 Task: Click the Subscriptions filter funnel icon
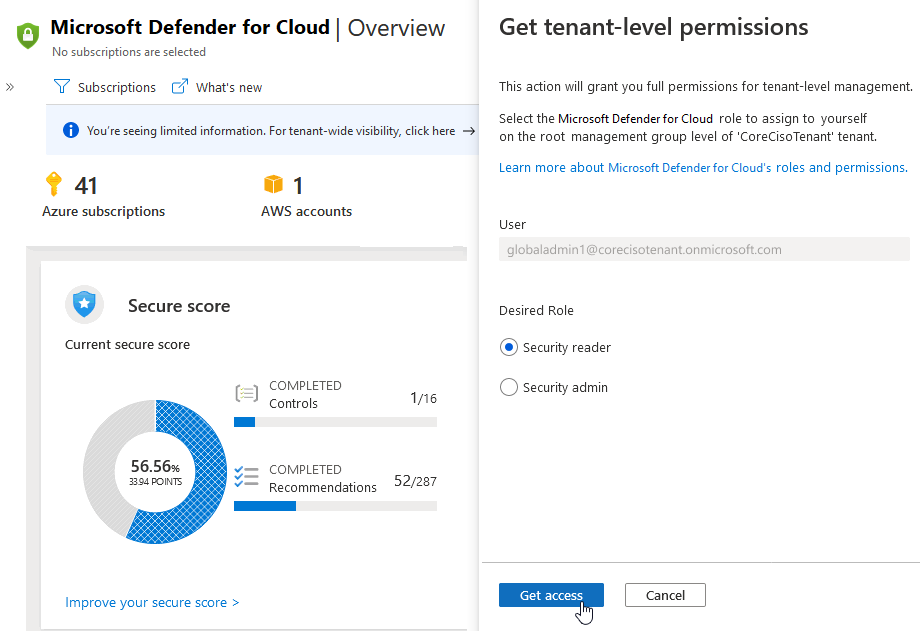pyautogui.click(x=62, y=87)
